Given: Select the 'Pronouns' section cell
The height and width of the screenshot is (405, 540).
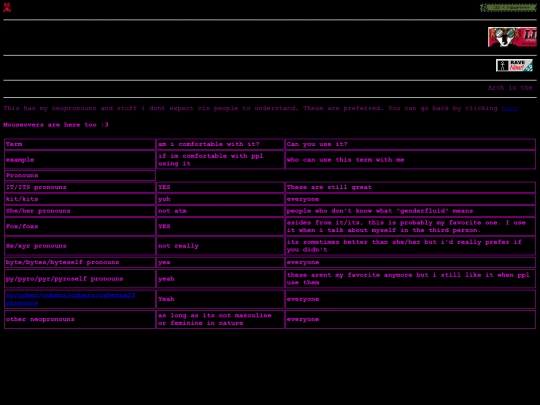Looking at the screenshot, I should (x=80, y=175).
